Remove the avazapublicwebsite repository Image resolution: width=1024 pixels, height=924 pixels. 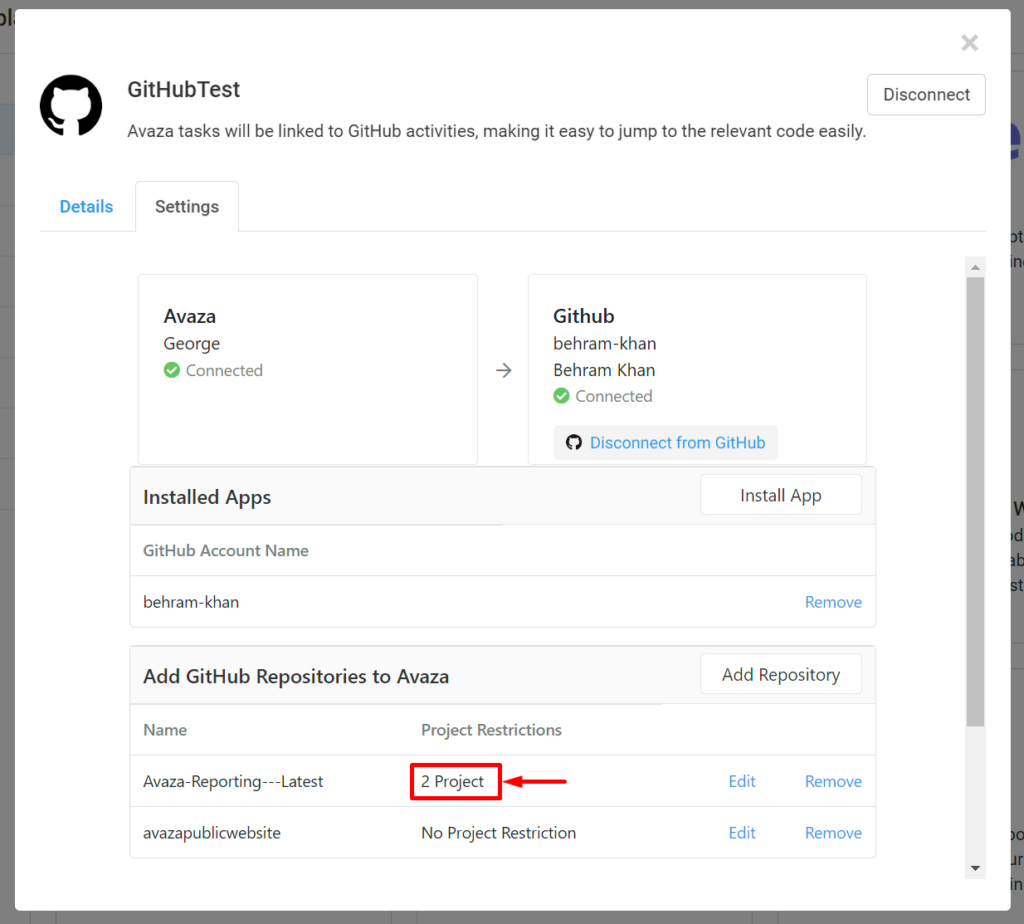pyautogui.click(x=833, y=833)
